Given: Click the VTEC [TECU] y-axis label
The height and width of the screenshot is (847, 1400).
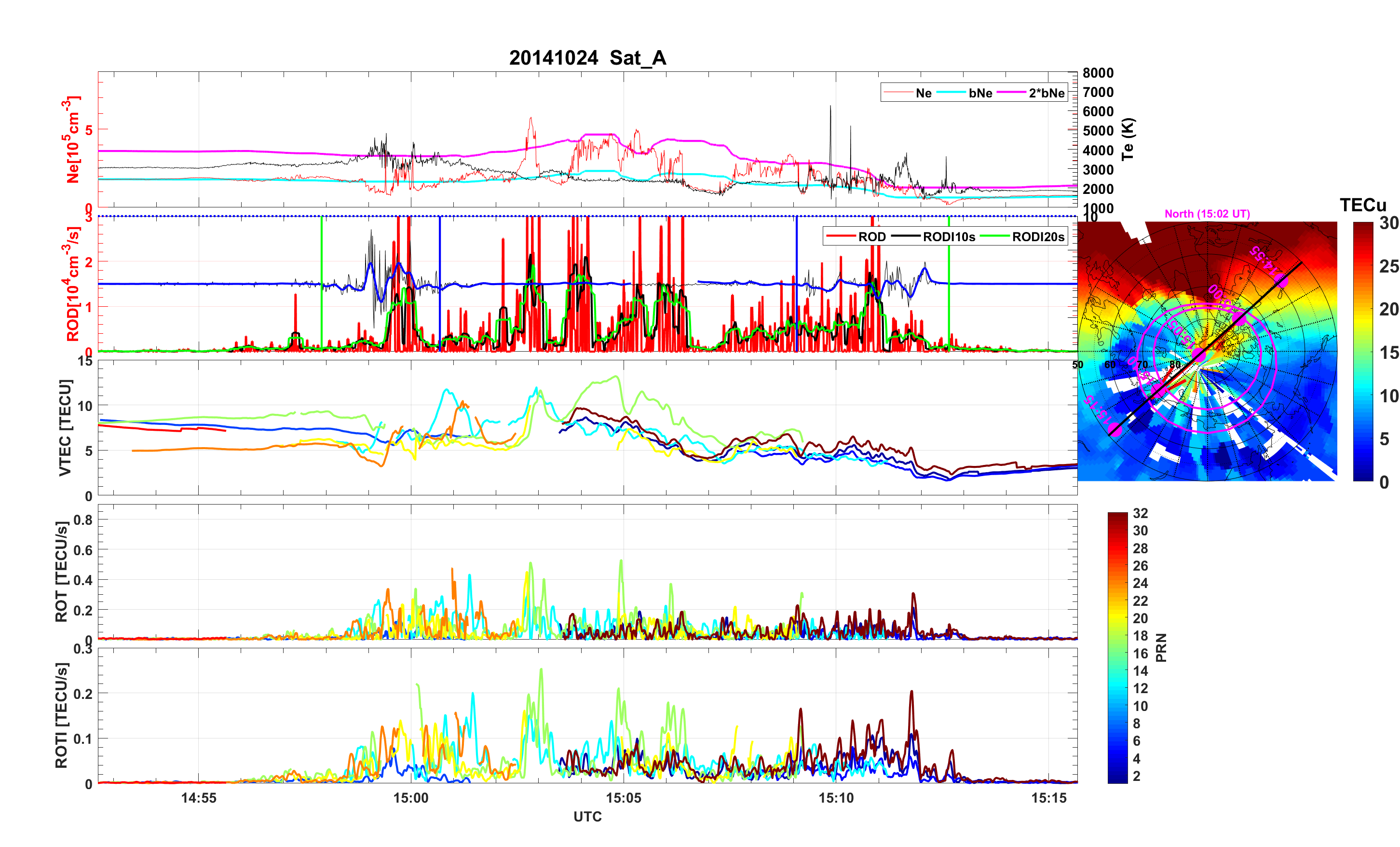Looking at the screenshot, I should [65, 427].
